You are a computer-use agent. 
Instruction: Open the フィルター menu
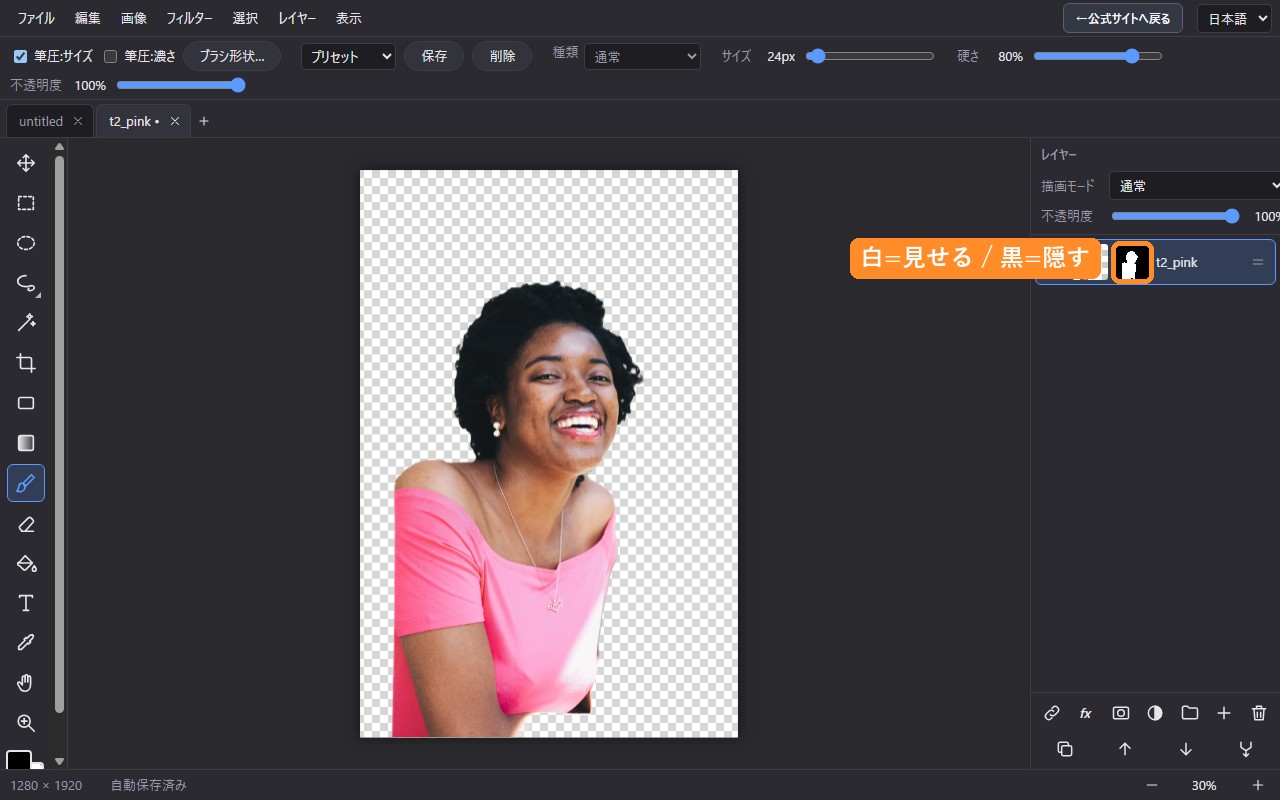click(189, 18)
